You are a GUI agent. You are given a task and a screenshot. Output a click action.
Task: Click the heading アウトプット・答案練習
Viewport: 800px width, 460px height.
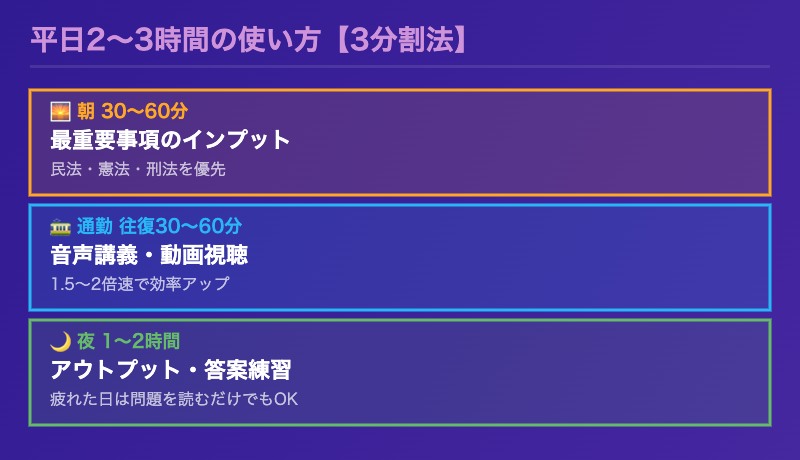(170, 370)
